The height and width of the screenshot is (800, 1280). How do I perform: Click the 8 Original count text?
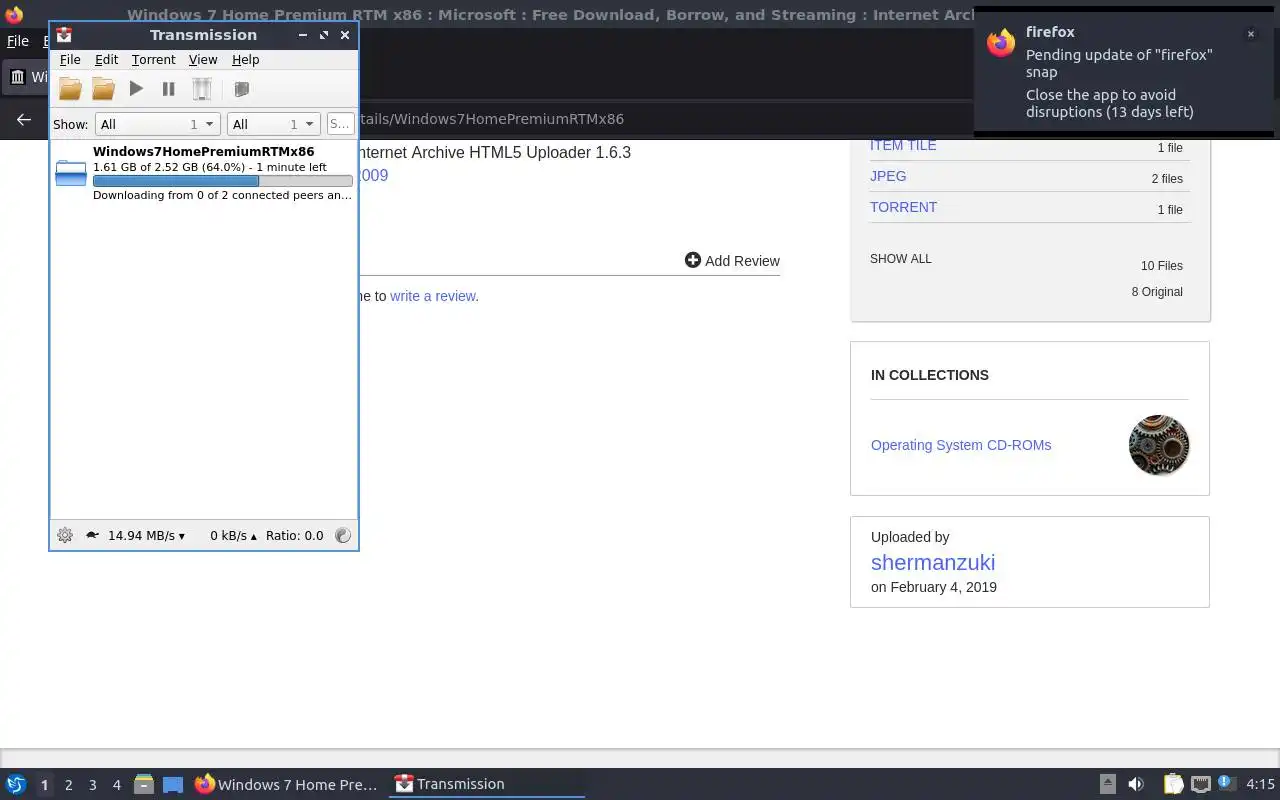(x=1157, y=292)
